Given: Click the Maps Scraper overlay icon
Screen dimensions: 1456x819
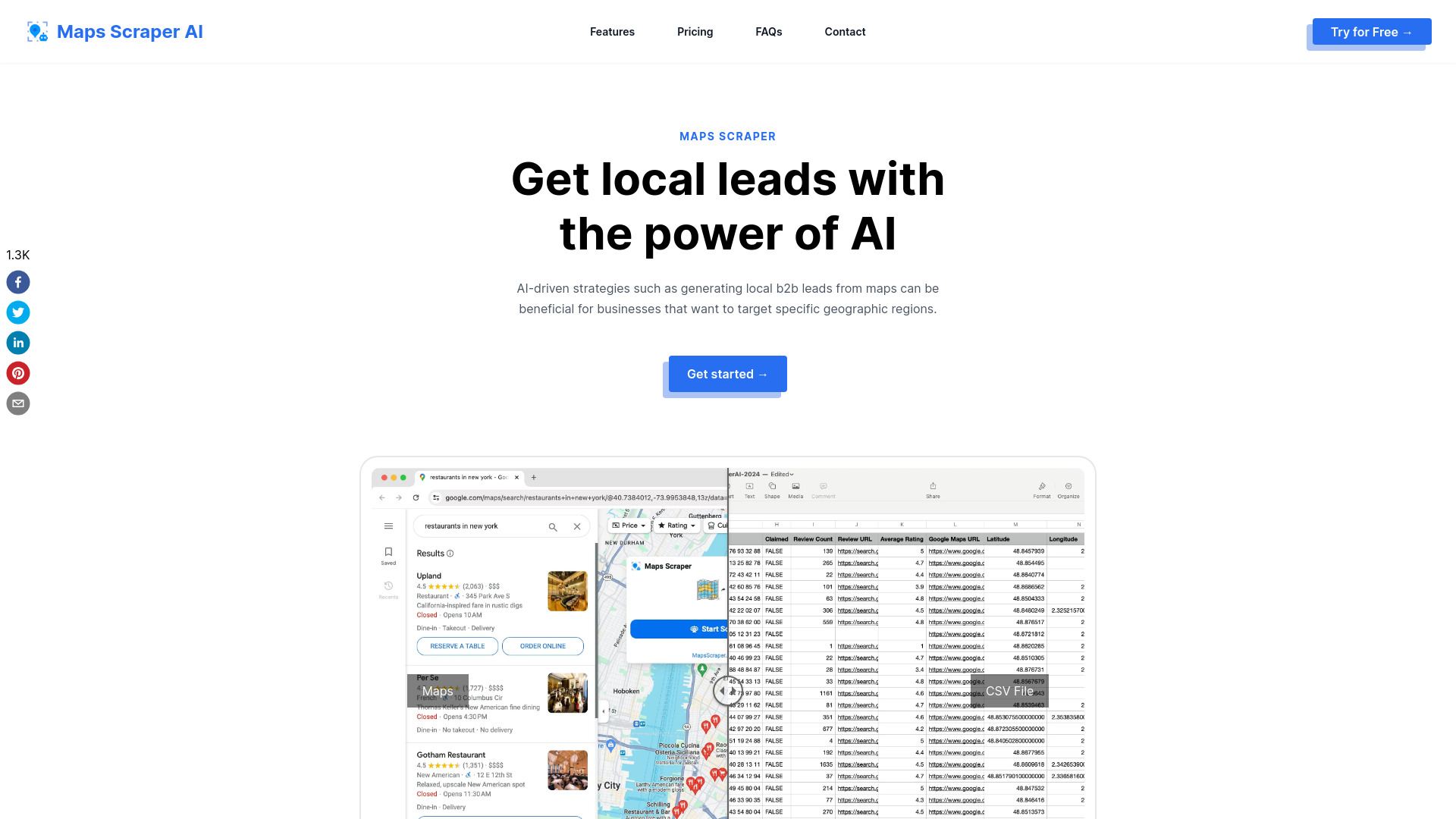Looking at the screenshot, I should pyautogui.click(x=638, y=566).
